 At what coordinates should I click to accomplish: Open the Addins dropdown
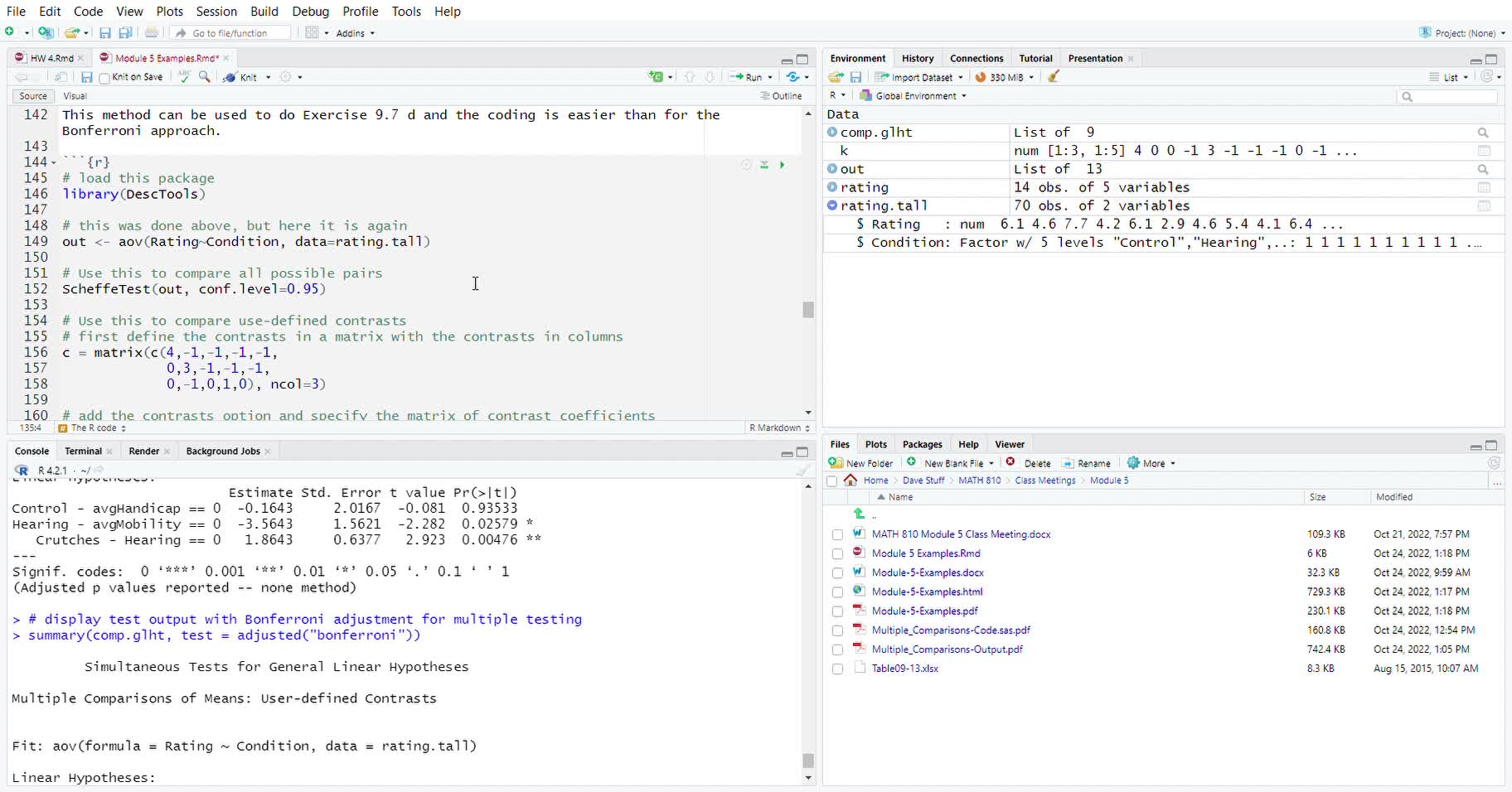[x=355, y=33]
